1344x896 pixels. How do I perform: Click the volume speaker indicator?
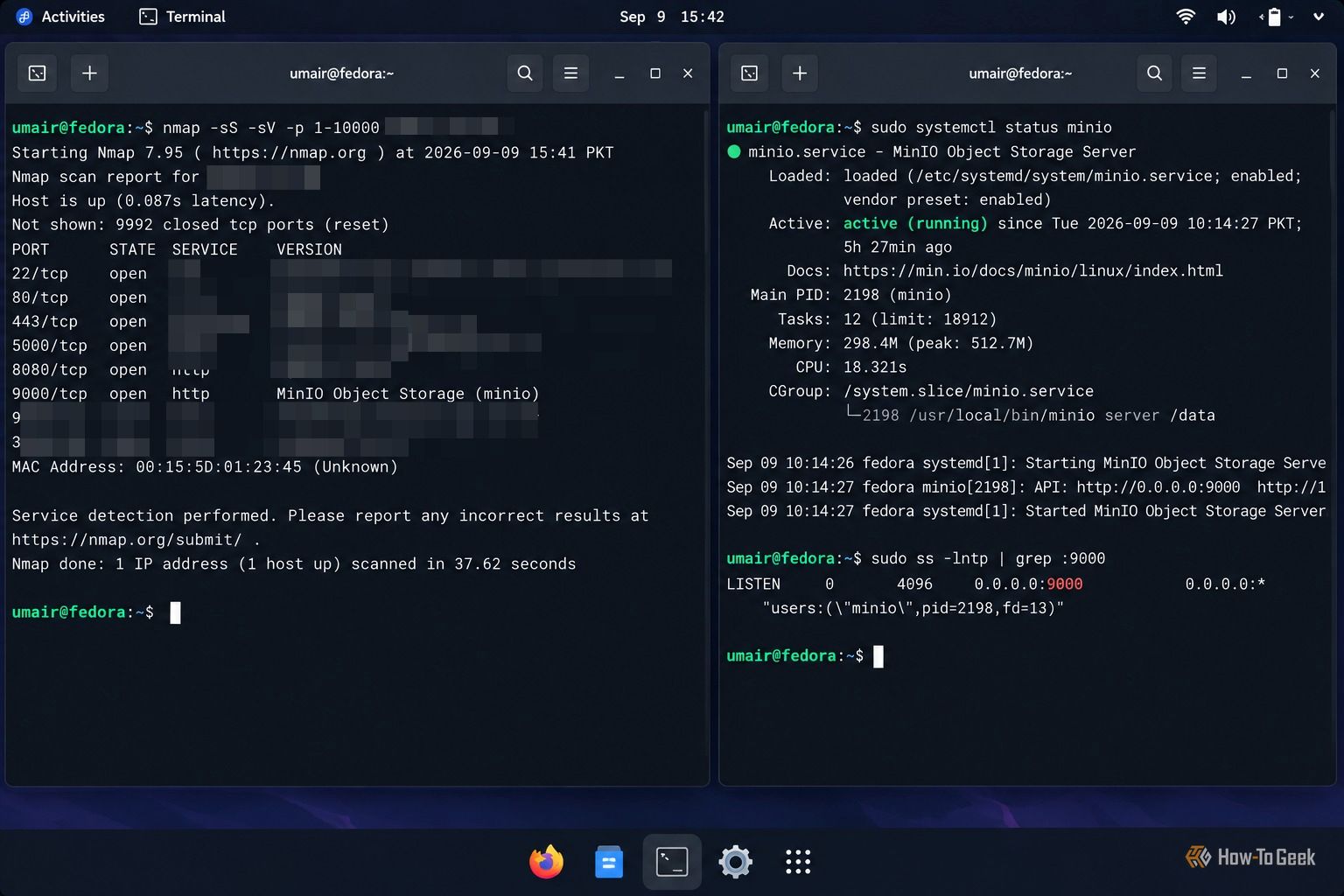pos(1226,17)
